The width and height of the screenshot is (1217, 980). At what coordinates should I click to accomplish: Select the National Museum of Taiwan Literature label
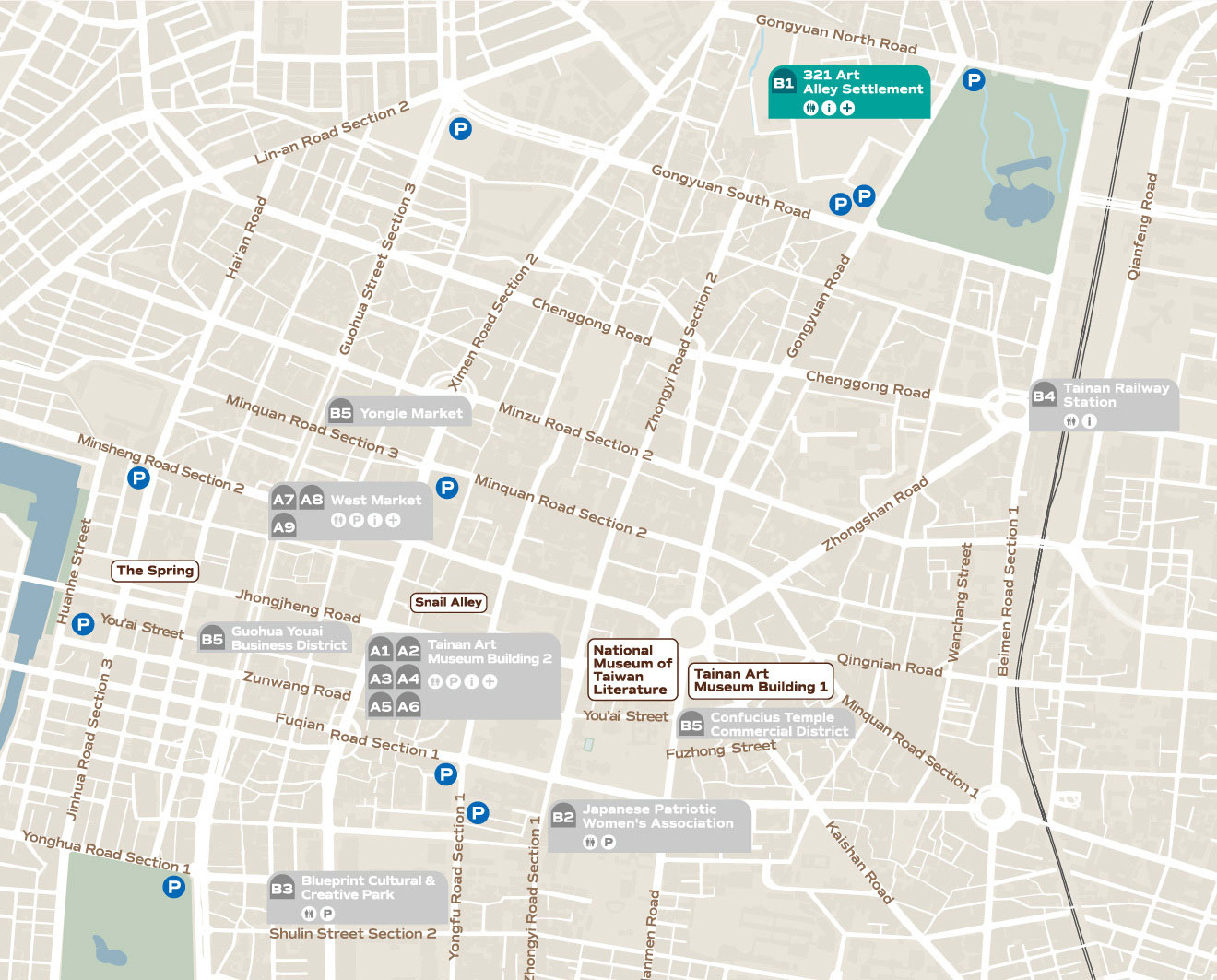point(632,669)
